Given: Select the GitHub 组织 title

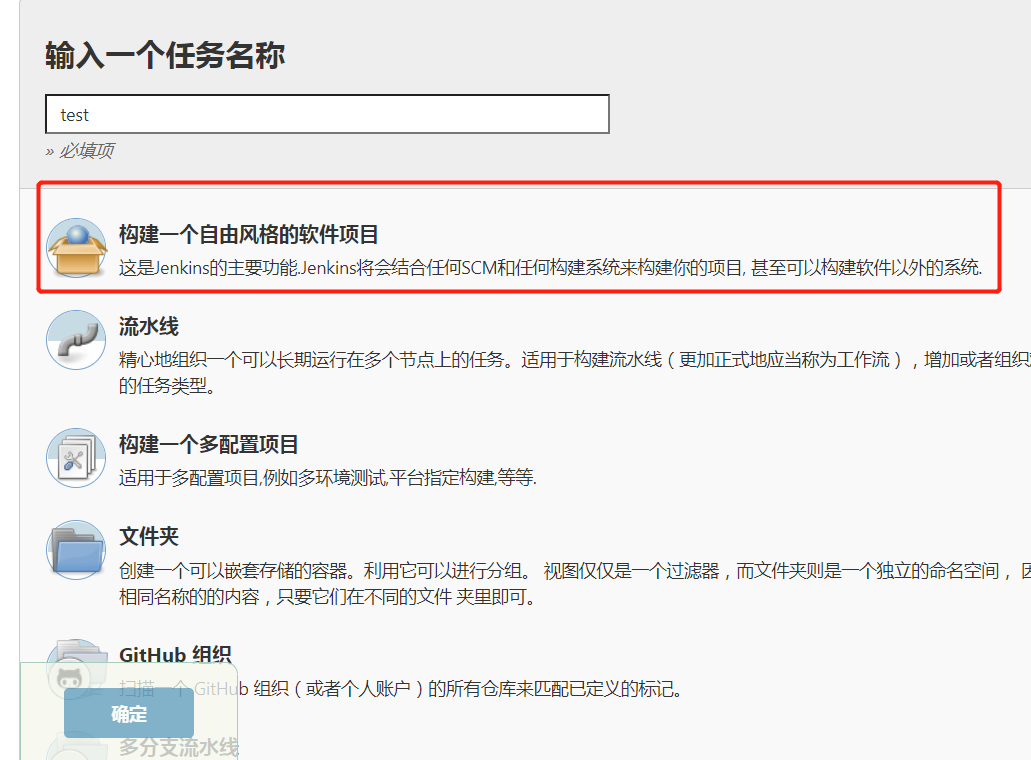Looking at the screenshot, I should [175, 655].
